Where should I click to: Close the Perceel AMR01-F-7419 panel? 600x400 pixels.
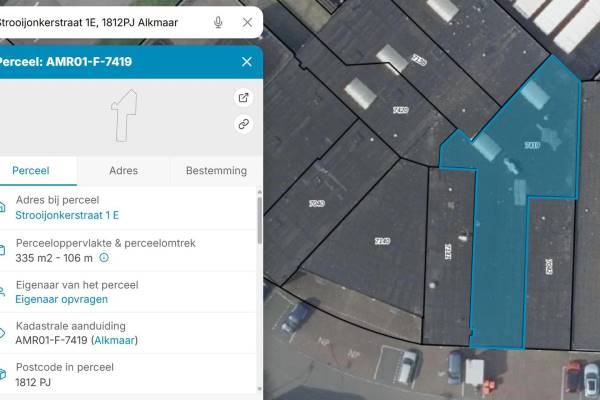tap(247, 62)
